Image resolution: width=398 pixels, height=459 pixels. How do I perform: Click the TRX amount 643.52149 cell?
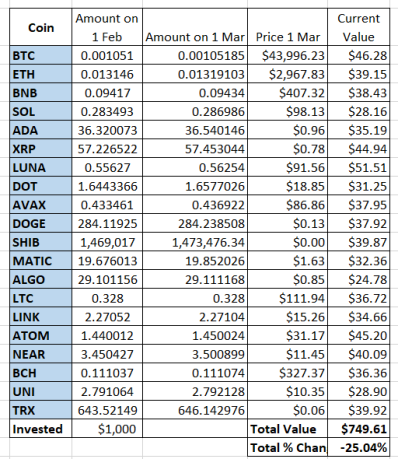point(107,410)
